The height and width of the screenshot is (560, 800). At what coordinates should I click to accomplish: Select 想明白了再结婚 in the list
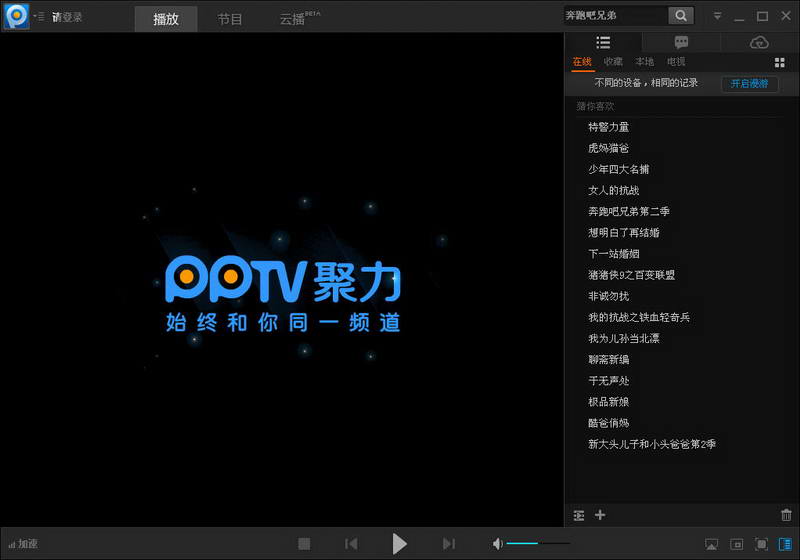(623, 233)
